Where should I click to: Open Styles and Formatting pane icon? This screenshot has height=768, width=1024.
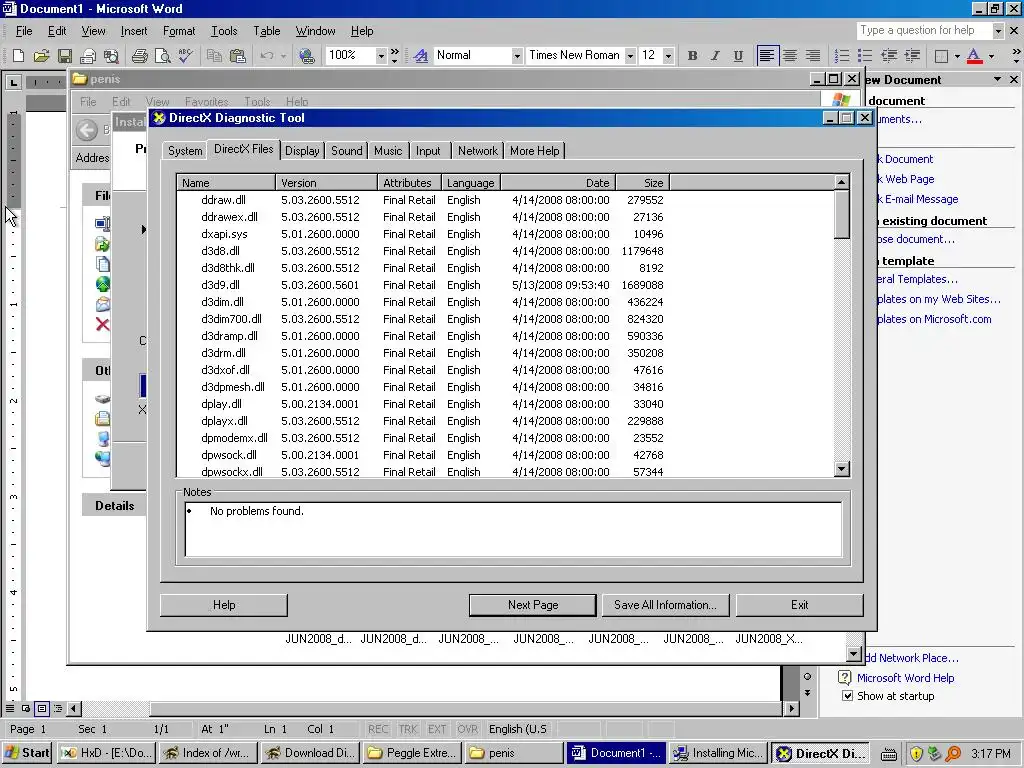point(421,56)
